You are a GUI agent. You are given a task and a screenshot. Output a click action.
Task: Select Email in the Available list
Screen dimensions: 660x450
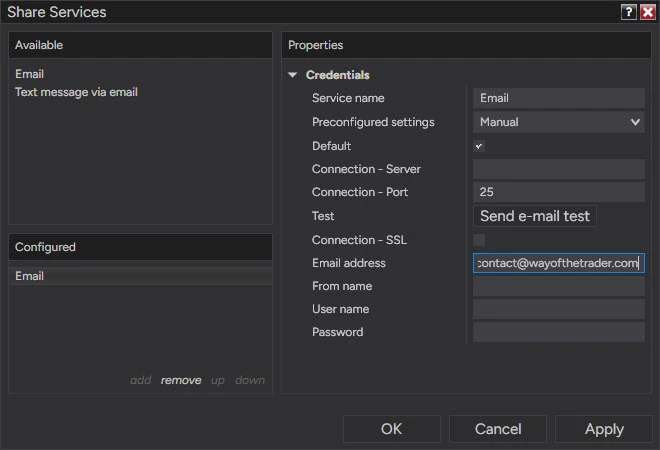[29, 74]
